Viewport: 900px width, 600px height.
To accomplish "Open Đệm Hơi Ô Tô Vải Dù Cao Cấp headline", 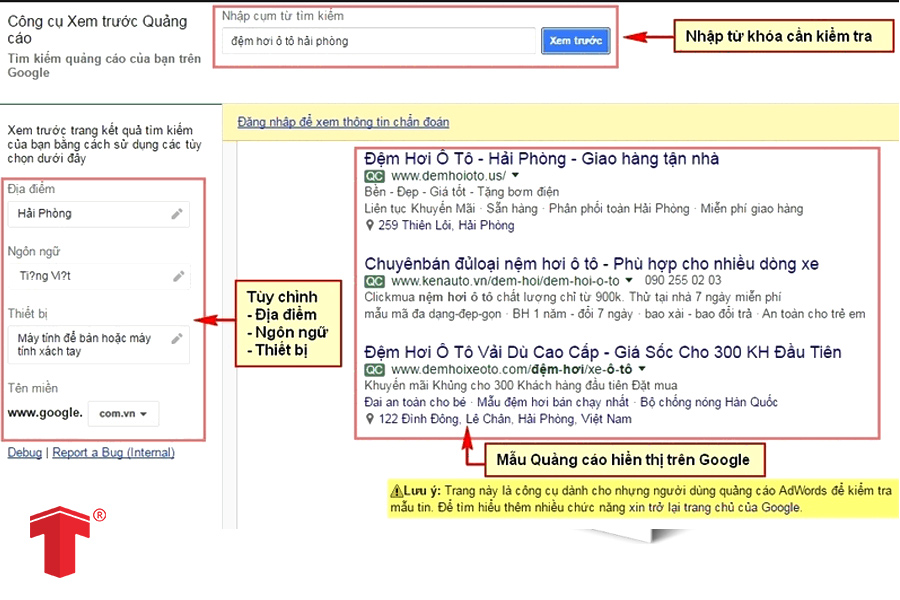I will (x=603, y=352).
